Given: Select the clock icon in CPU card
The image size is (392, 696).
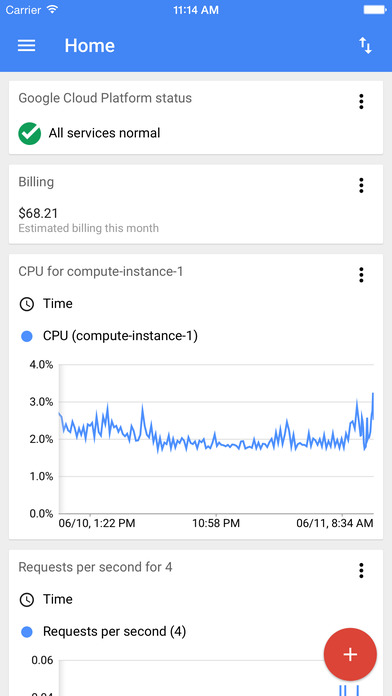Looking at the screenshot, I should [x=27, y=304].
